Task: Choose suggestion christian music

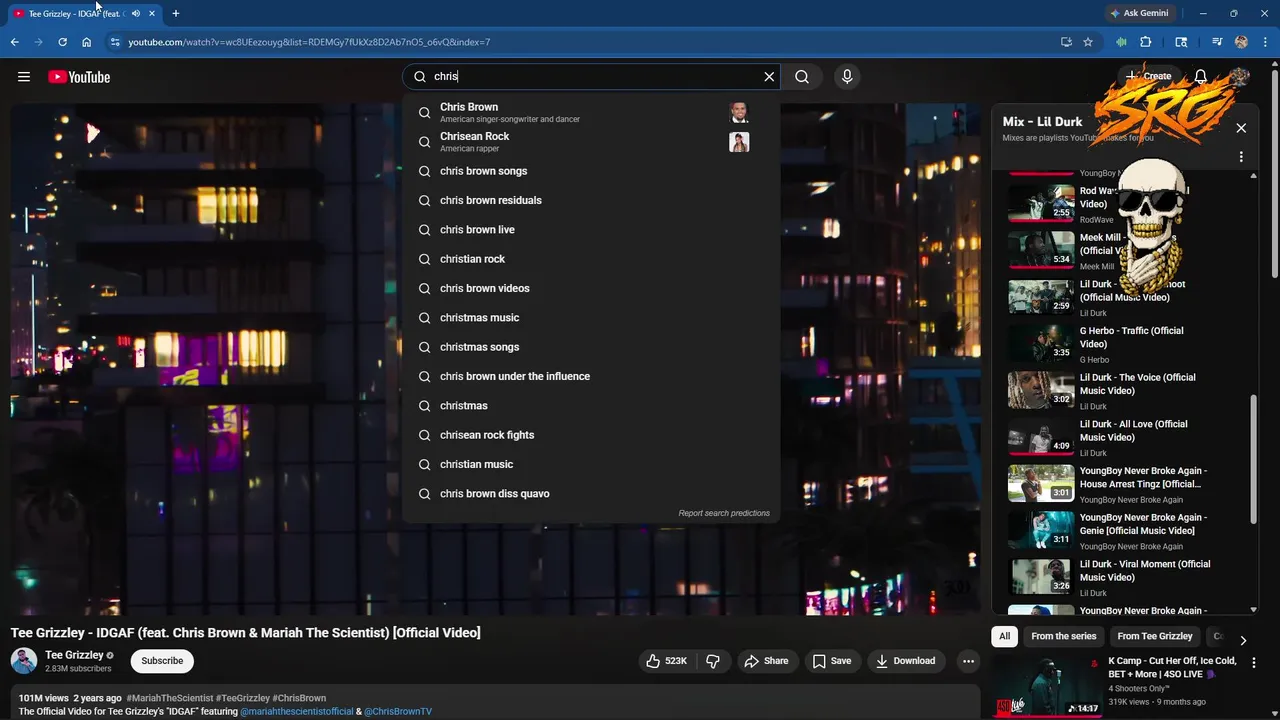Action: pos(591,464)
